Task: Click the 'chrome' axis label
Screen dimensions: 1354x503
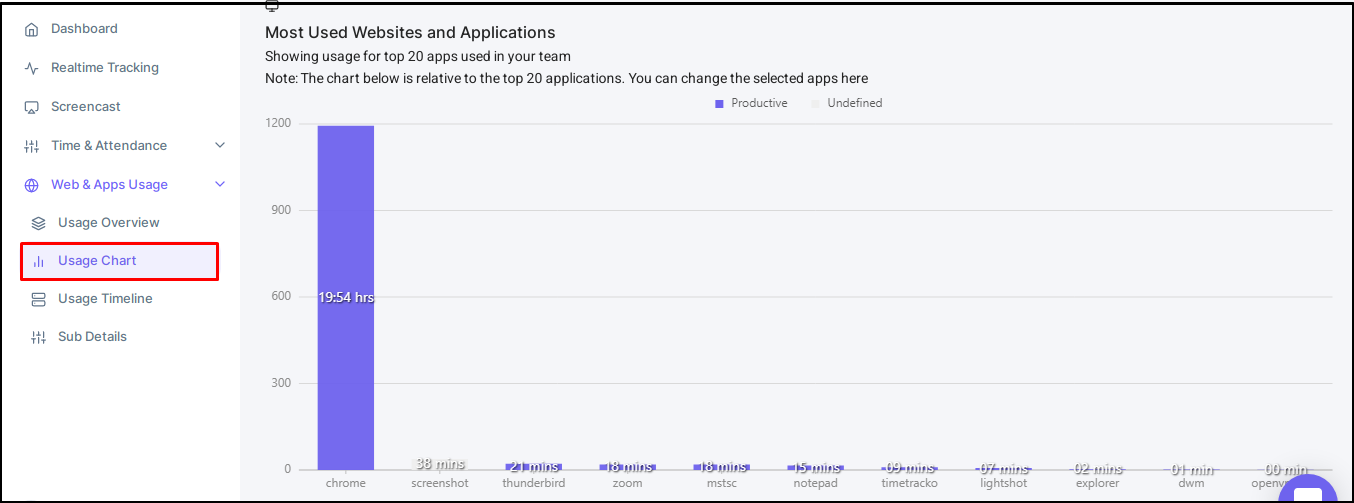Action: coord(346,483)
